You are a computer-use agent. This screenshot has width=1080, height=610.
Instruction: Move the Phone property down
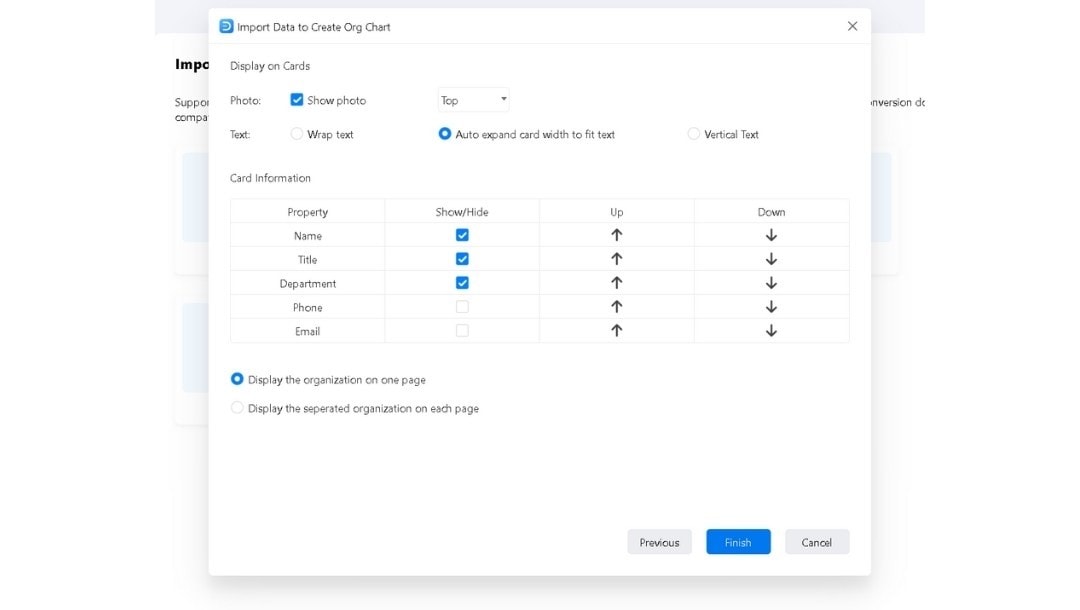(771, 307)
